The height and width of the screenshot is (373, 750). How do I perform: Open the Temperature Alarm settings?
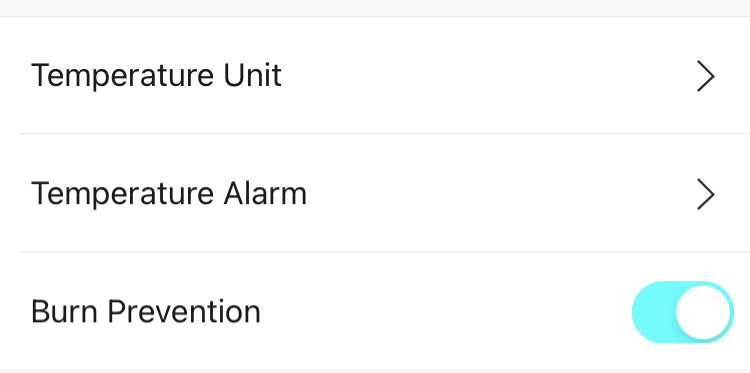(375, 193)
